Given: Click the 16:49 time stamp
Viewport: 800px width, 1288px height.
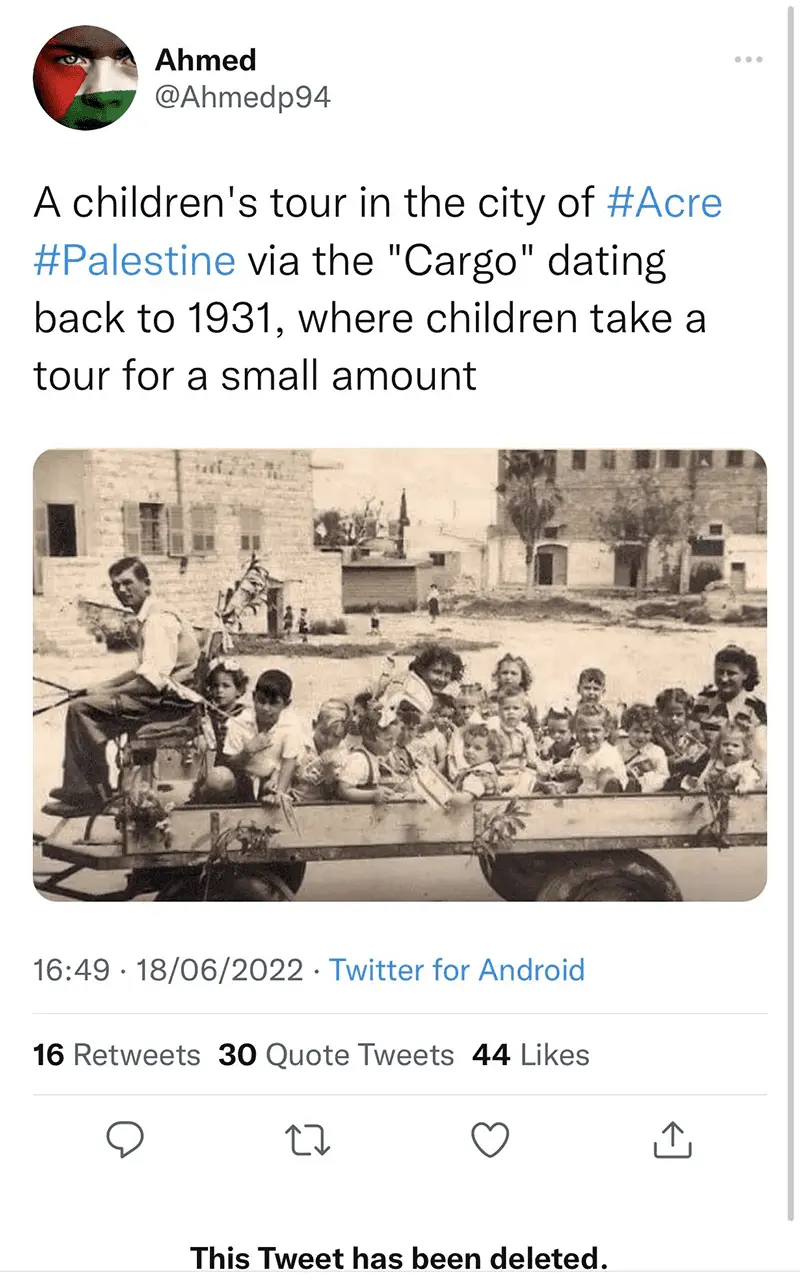Looking at the screenshot, I should pos(70,969).
